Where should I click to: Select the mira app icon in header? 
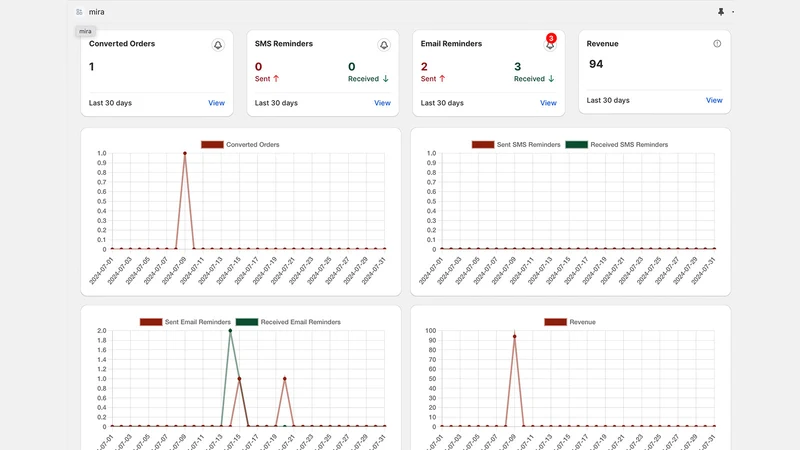tap(79, 12)
